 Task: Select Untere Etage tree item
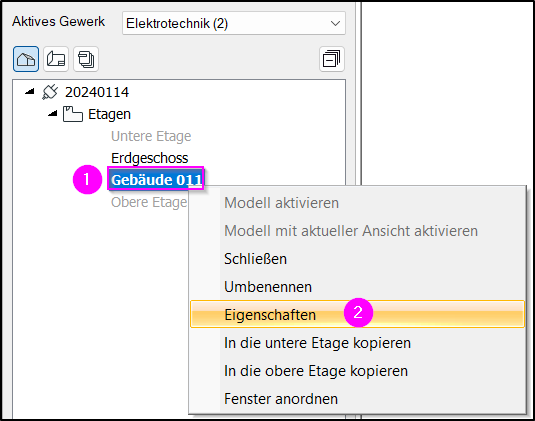click(151, 136)
